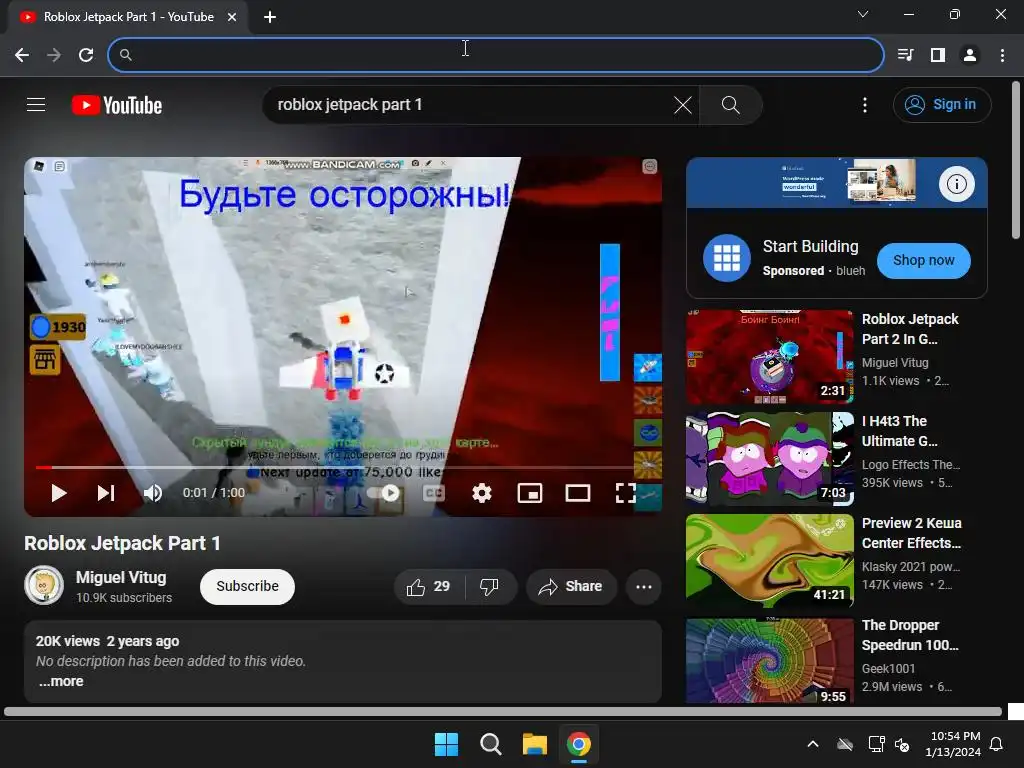Open the 10:54 PM clock and date
Screen dimensions: 1024x768
click(953, 744)
